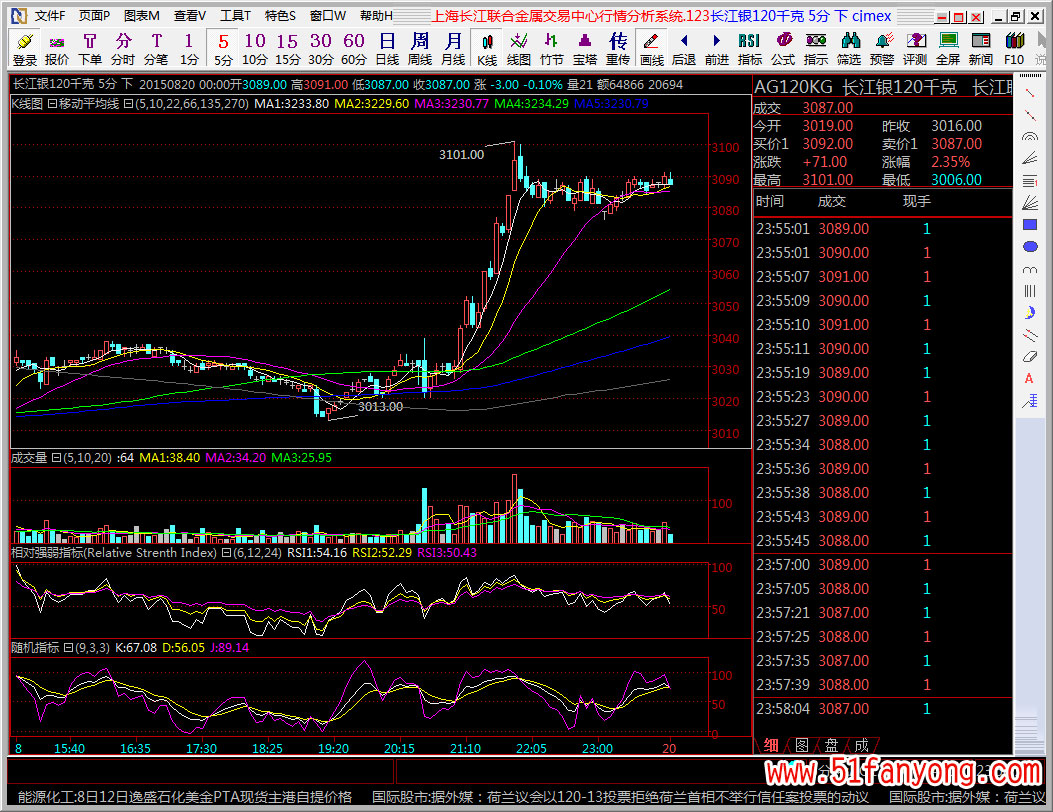Open the 页面P menu
Image resolution: width=1053 pixels, height=812 pixels.
pos(94,15)
